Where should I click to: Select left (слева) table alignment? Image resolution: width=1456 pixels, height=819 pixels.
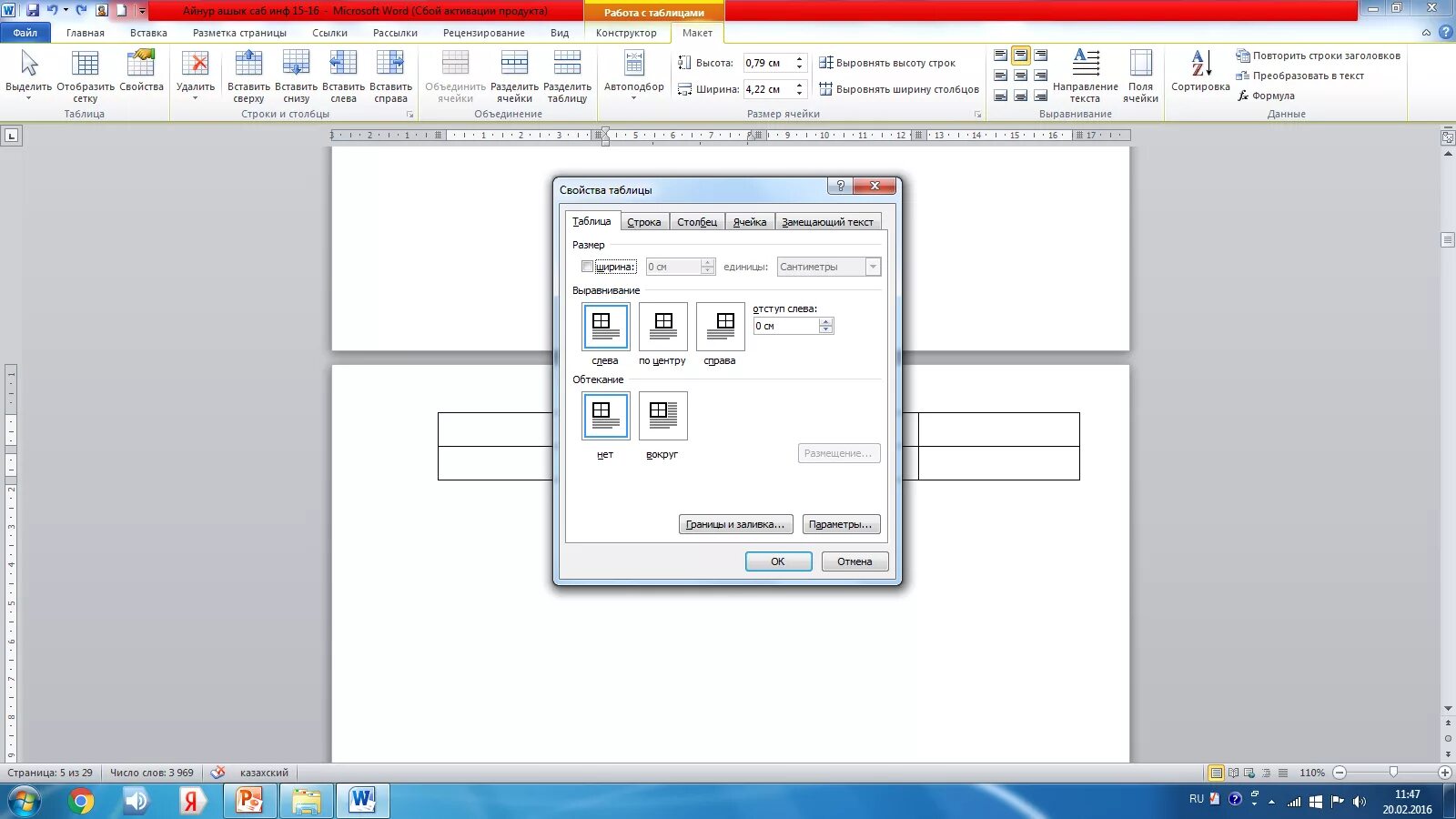[605, 326]
